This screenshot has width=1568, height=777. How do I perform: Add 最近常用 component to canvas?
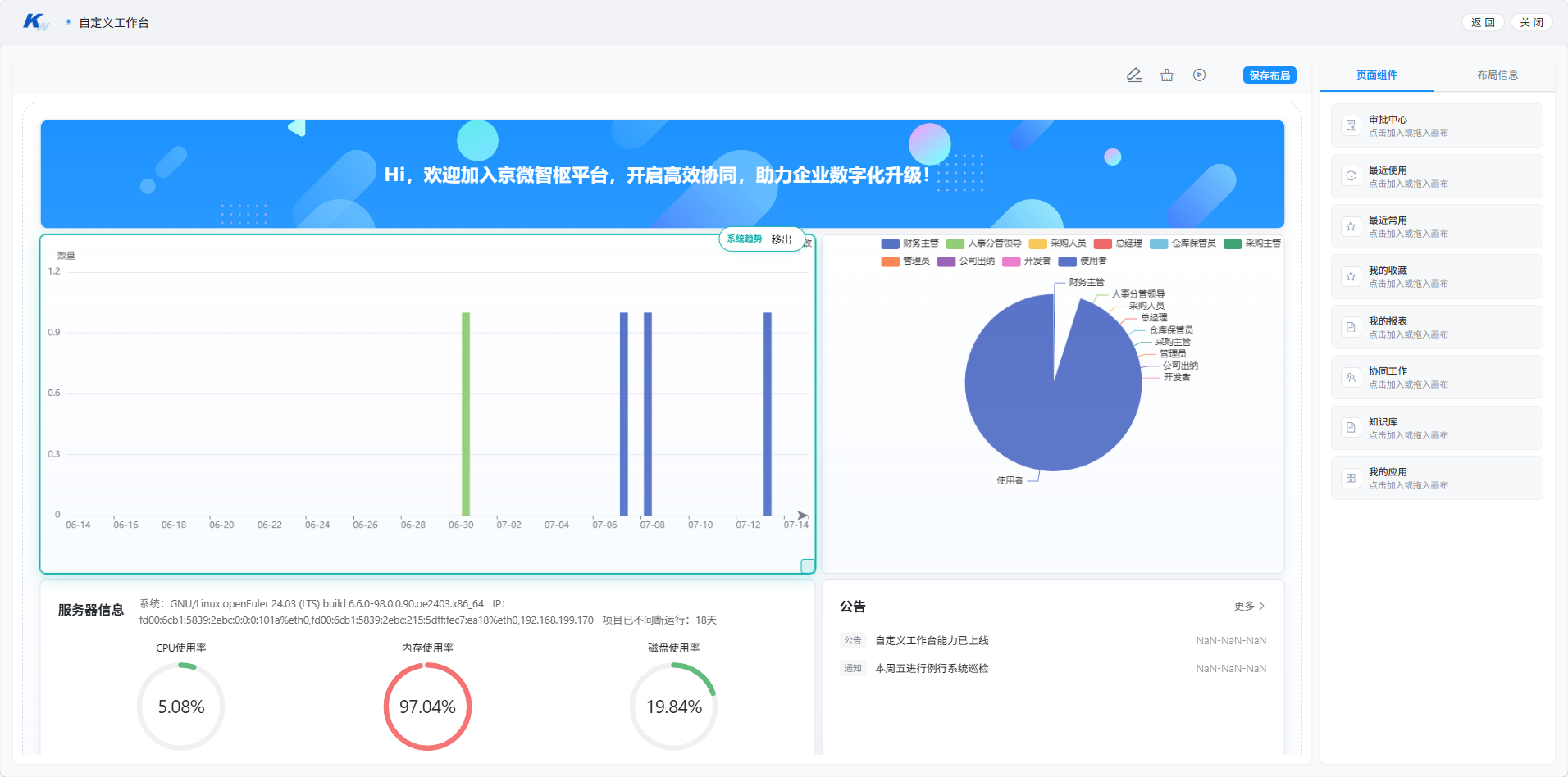[1437, 226]
